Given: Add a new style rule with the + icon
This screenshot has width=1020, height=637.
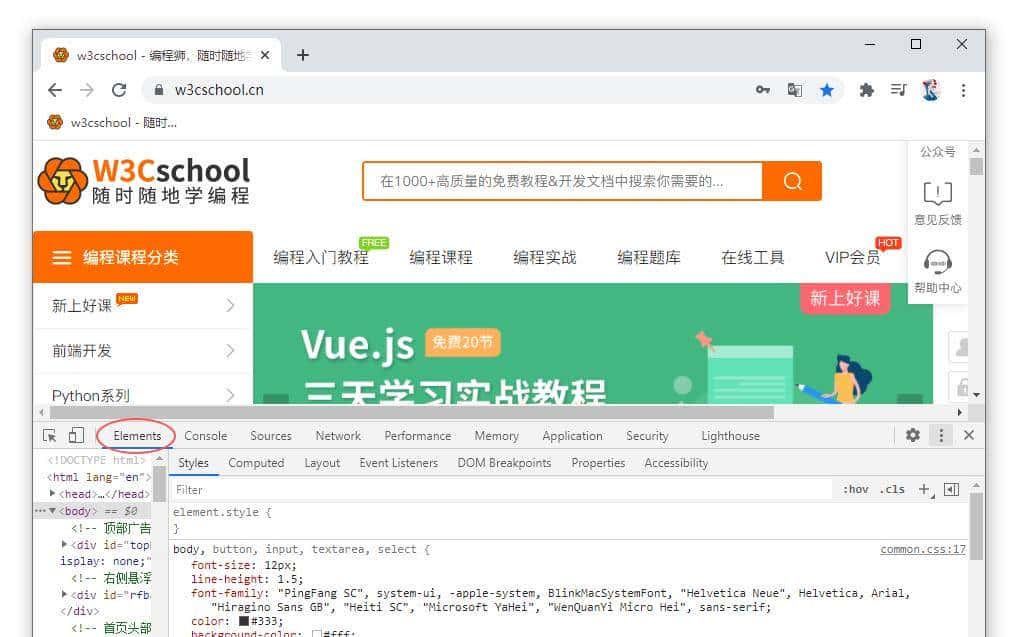Looking at the screenshot, I should [924, 489].
